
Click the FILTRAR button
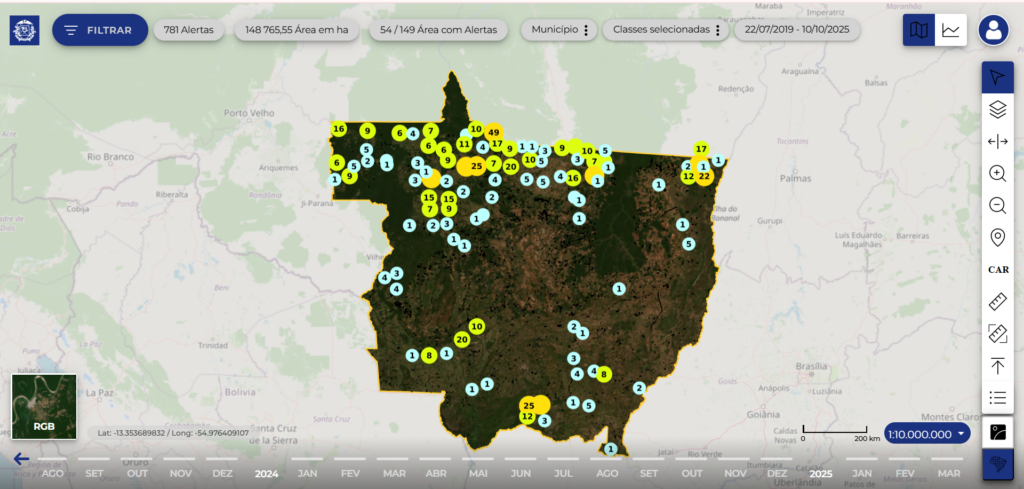99,30
